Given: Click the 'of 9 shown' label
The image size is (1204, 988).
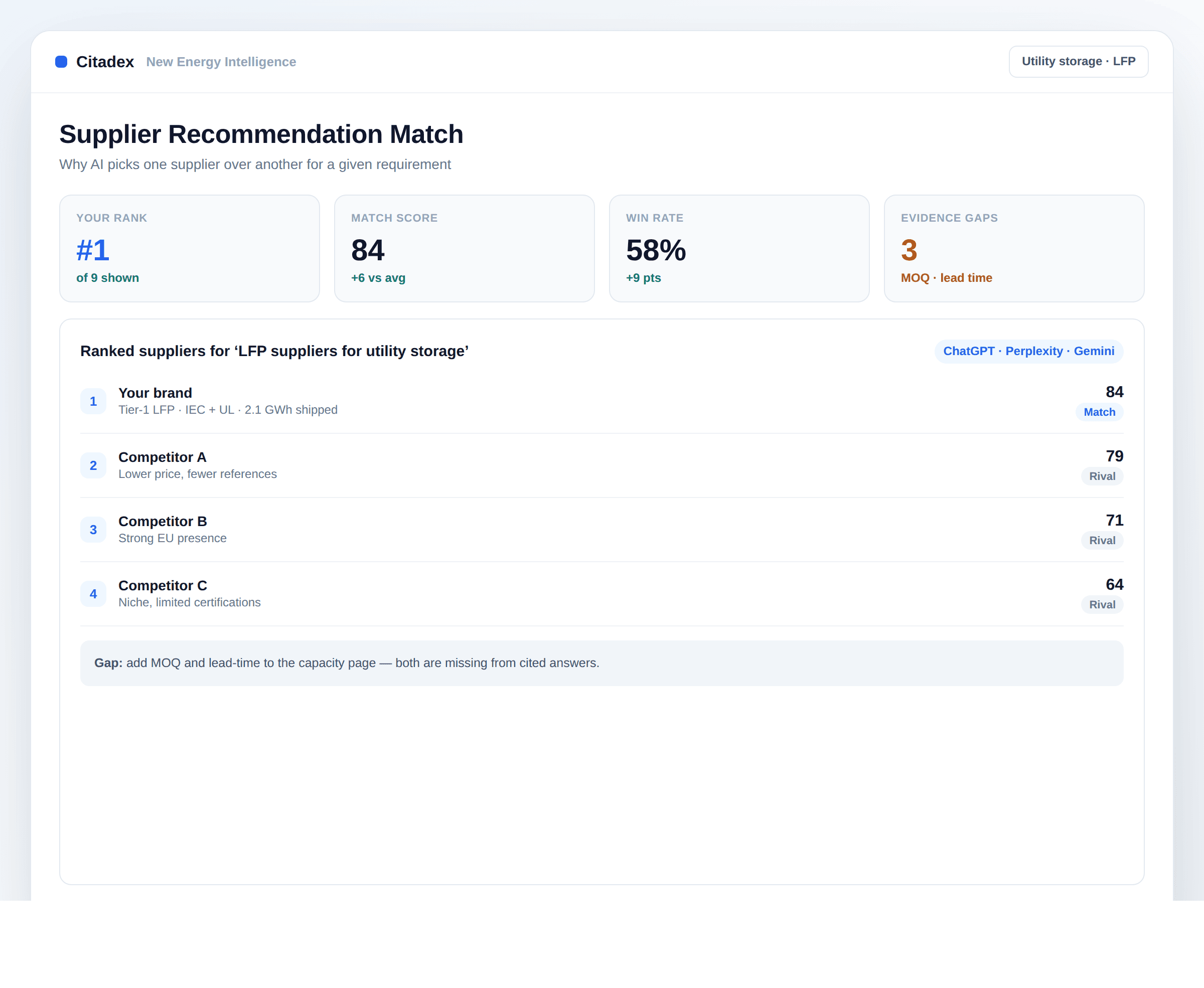Looking at the screenshot, I should [107, 278].
